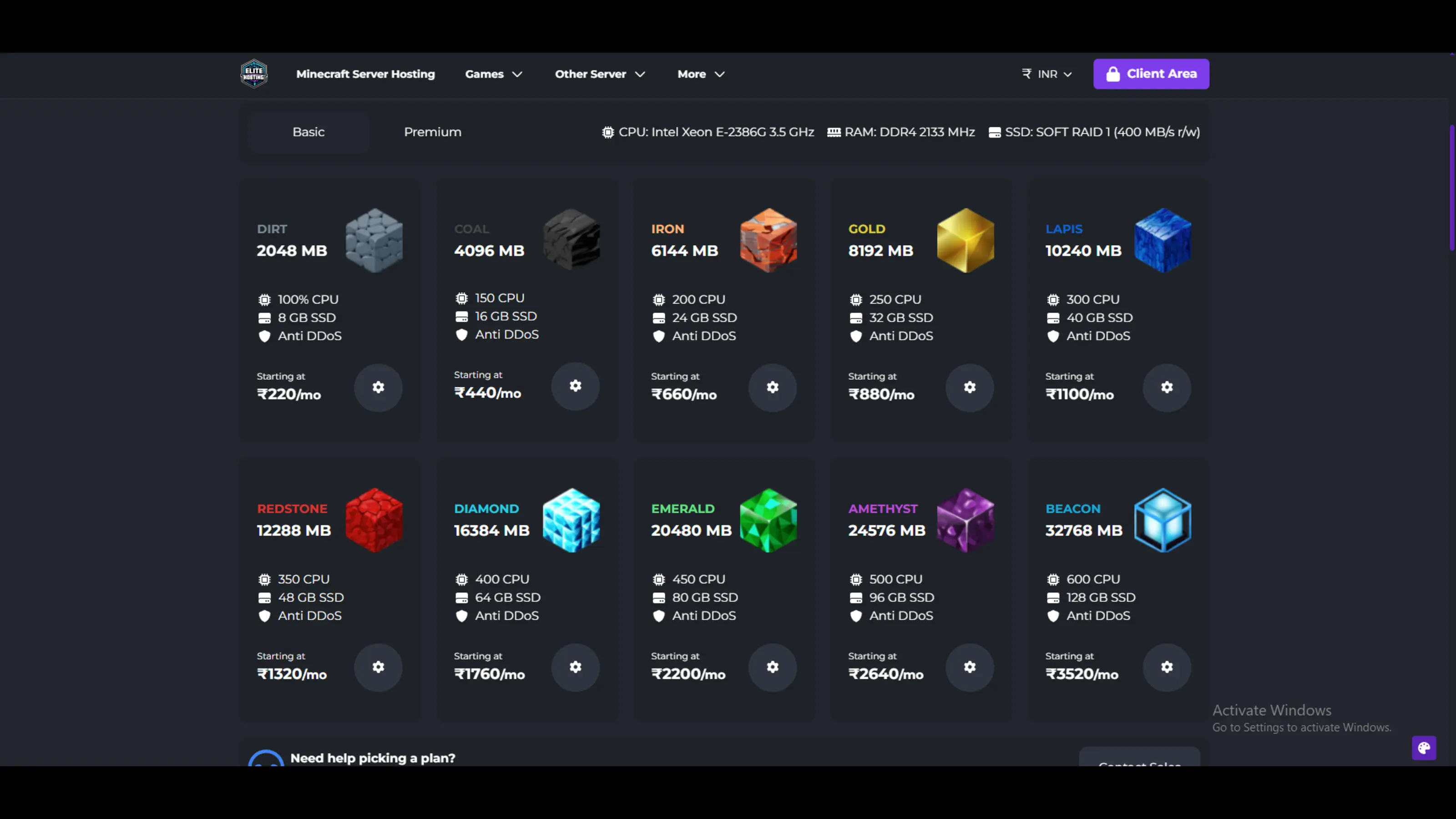Click the Iron plan gear icon
1456x819 pixels.
tap(772, 387)
